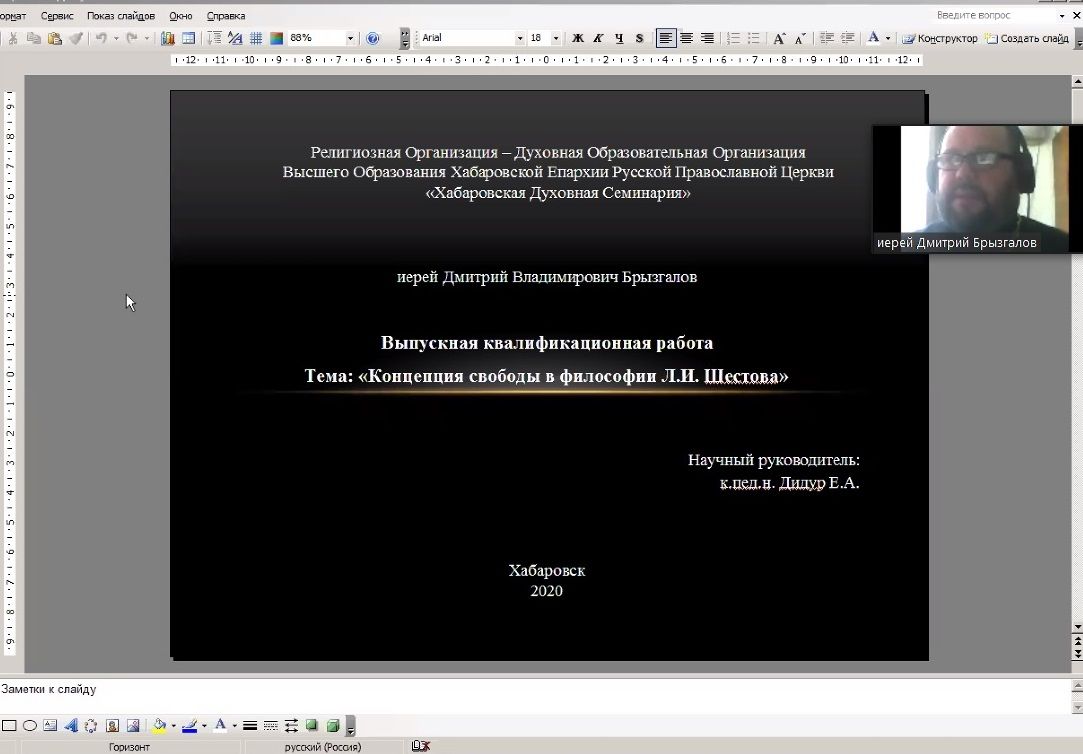Open the zoom percentage dropdown
1083x754 pixels.
click(350, 38)
